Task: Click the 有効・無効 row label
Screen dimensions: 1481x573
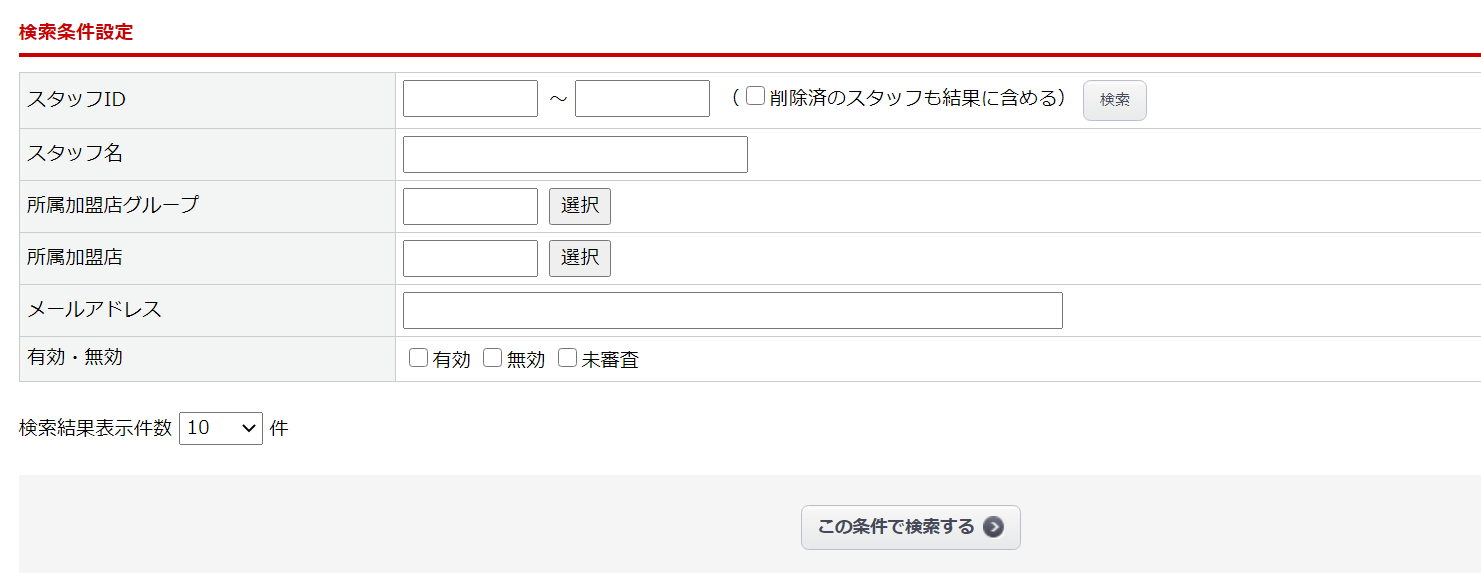Action: [x=75, y=357]
